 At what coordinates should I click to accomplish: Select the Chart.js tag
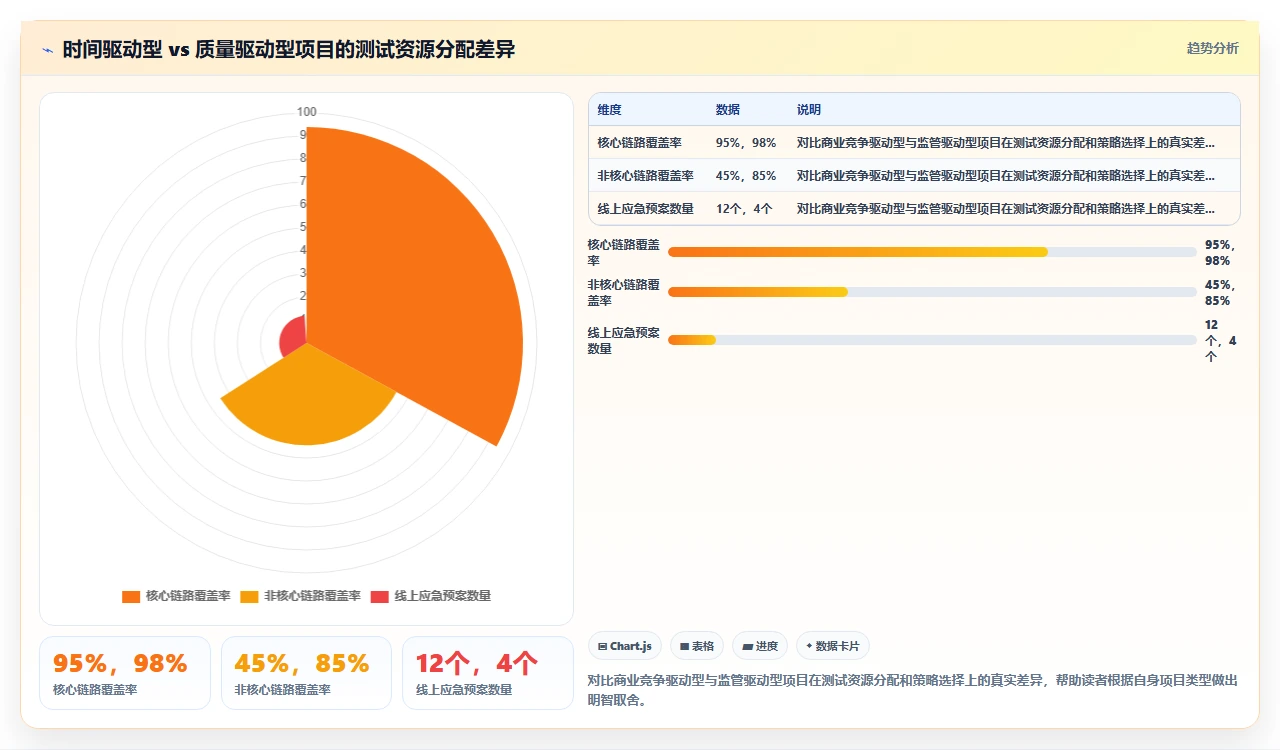click(625, 646)
